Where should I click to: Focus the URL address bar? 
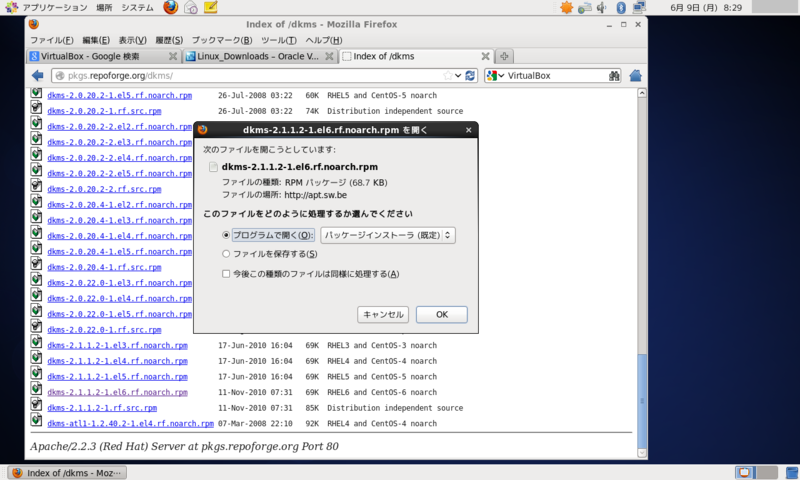click(x=253, y=75)
